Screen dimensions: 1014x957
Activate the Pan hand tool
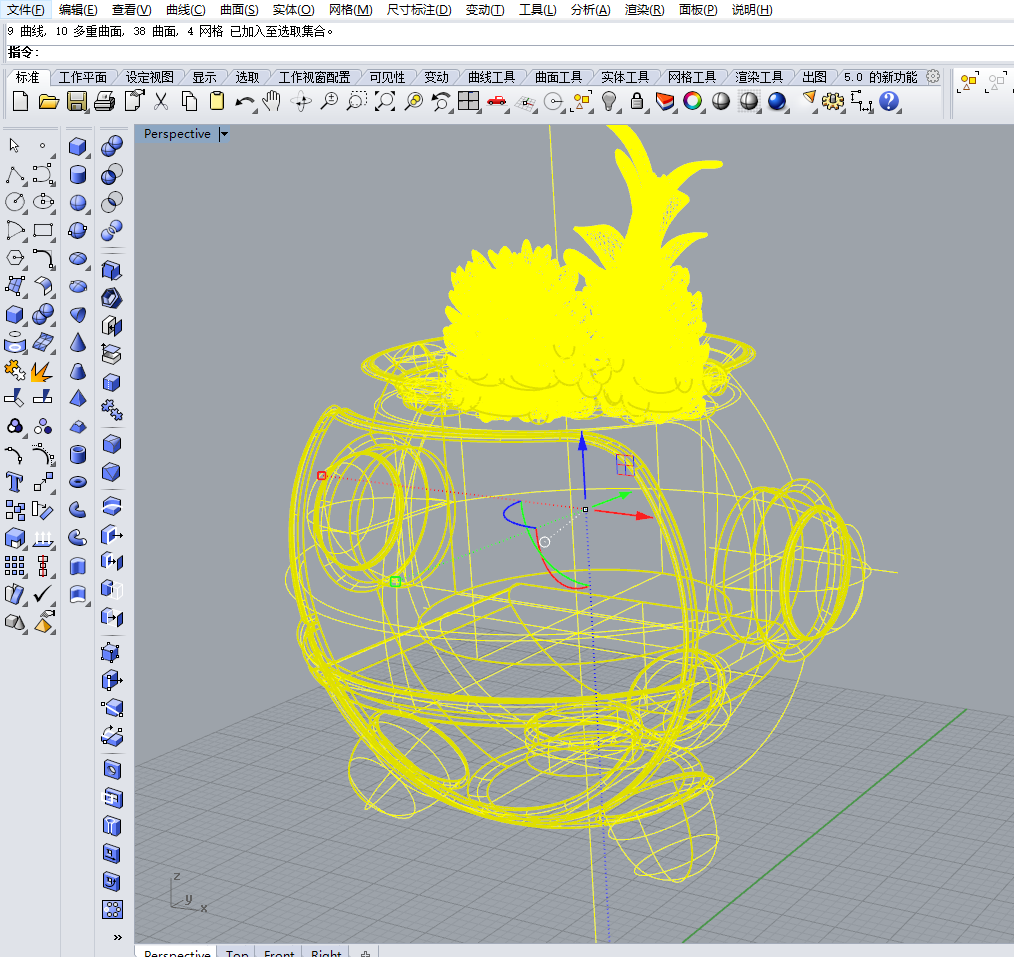(x=272, y=101)
